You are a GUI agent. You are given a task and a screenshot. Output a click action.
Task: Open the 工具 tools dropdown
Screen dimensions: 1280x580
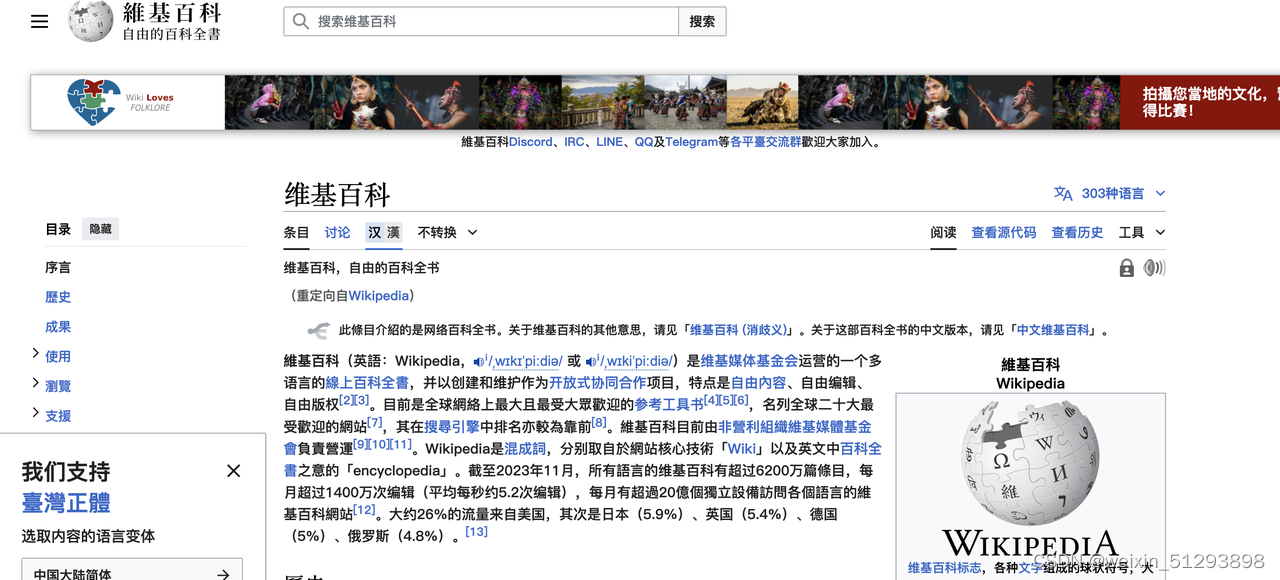pyautogui.click(x=1142, y=232)
